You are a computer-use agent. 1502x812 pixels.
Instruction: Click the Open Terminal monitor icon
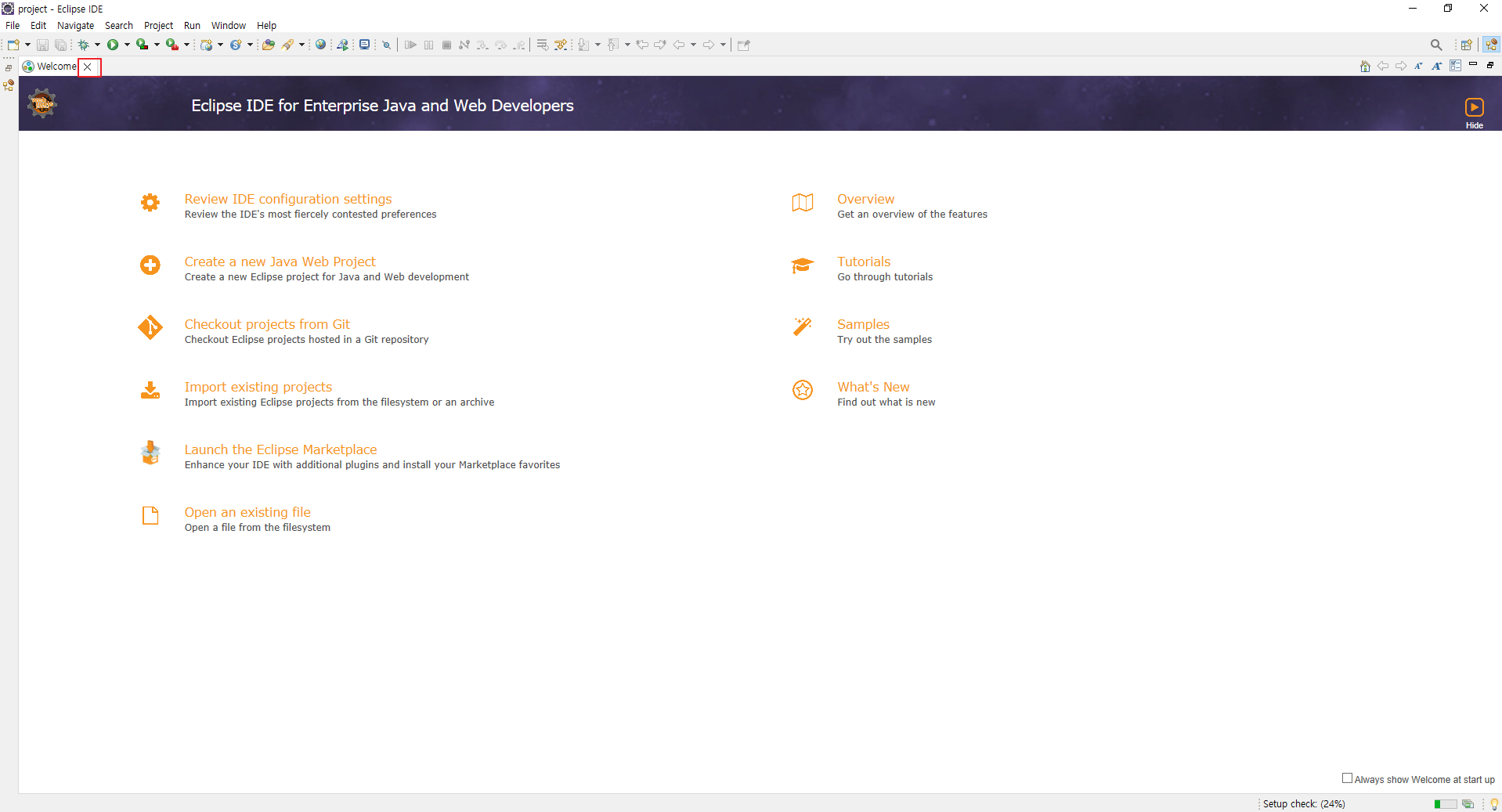coord(364,45)
